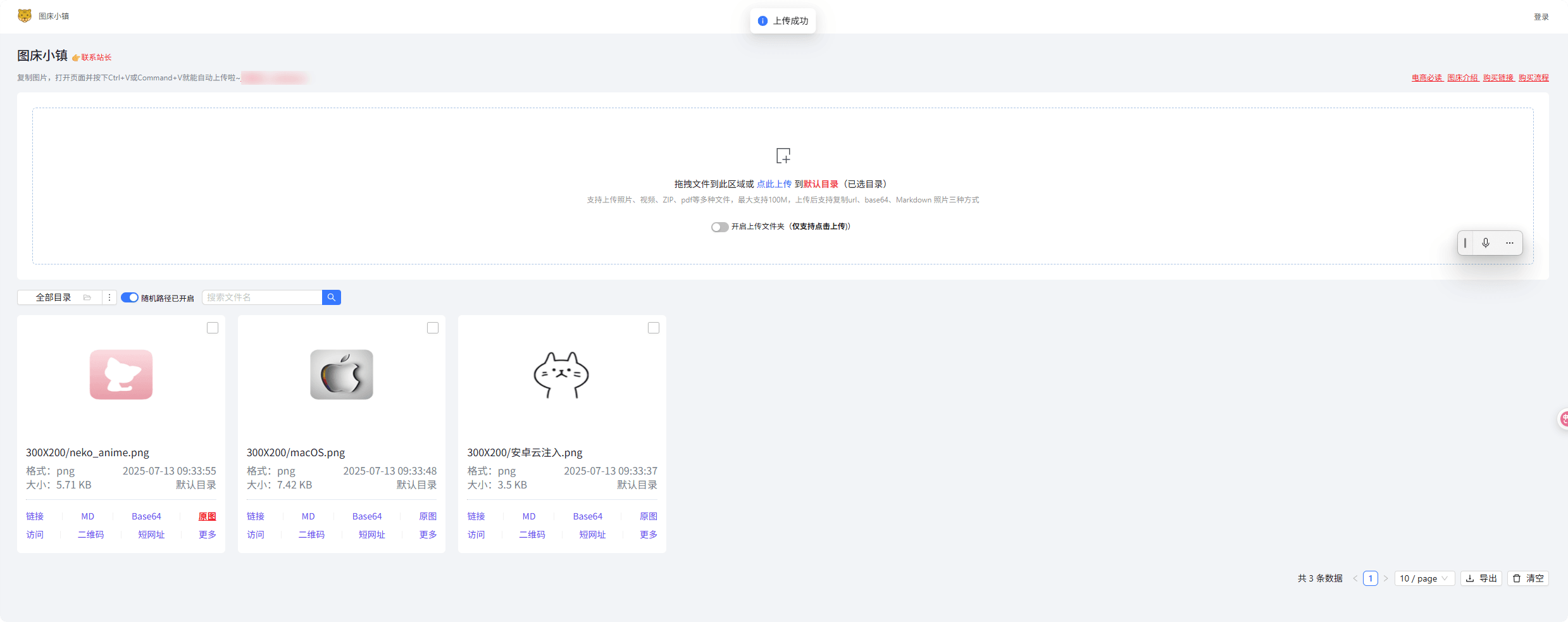Check the box on neko_anime.png card

pyautogui.click(x=213, y=328)
